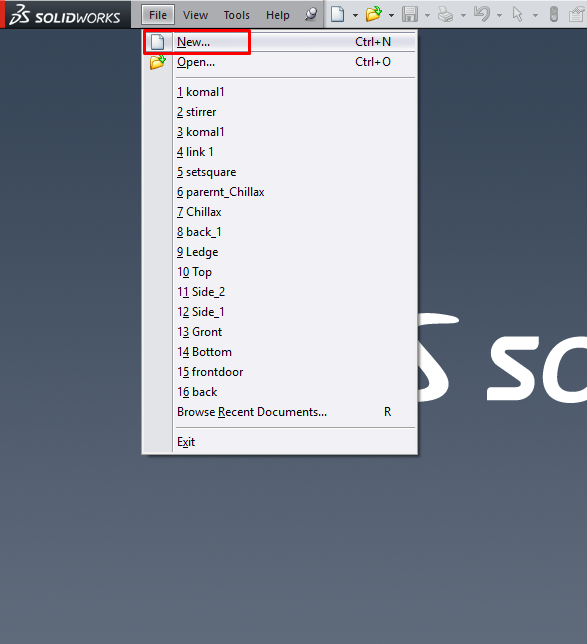Open recent document 6 parernt_Chillax
The width and height of the screenshot is (587, 644).
point(280,192)
